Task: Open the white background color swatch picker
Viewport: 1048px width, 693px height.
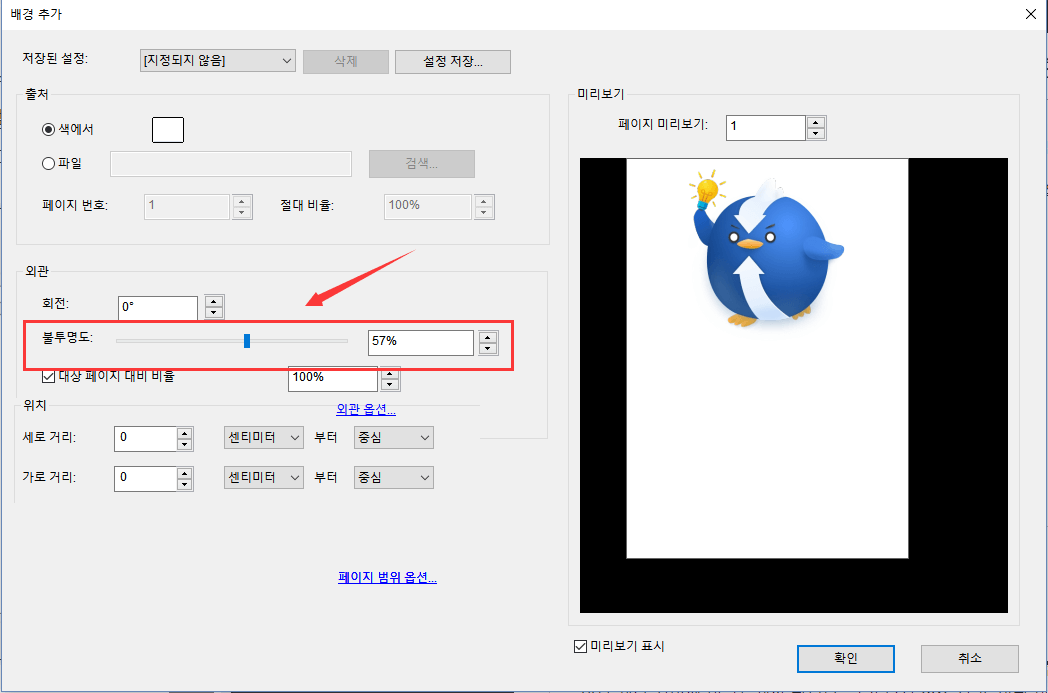Action: [x=167, y=129]
